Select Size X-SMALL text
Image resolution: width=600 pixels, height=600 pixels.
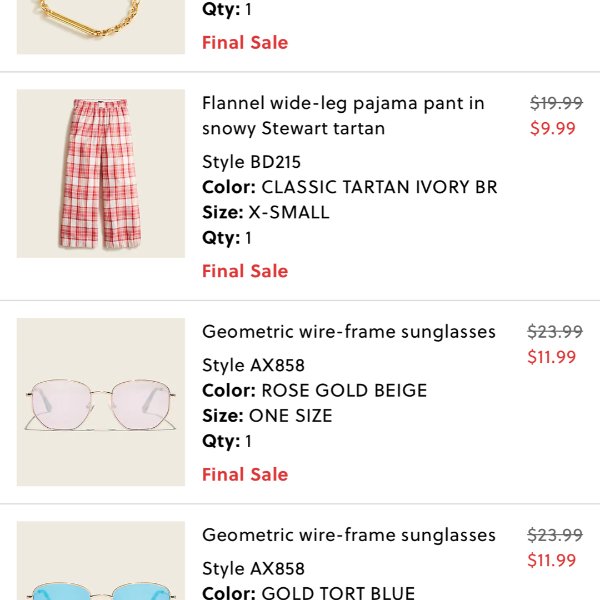click(266, 212)
